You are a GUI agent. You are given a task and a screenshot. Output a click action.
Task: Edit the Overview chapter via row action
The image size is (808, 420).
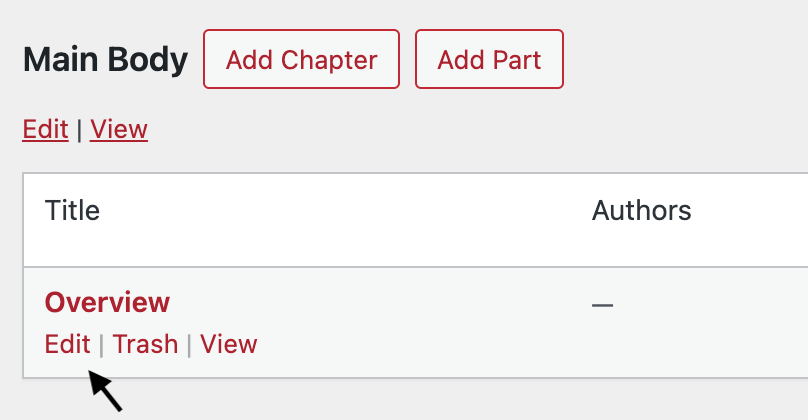(67, 344)
